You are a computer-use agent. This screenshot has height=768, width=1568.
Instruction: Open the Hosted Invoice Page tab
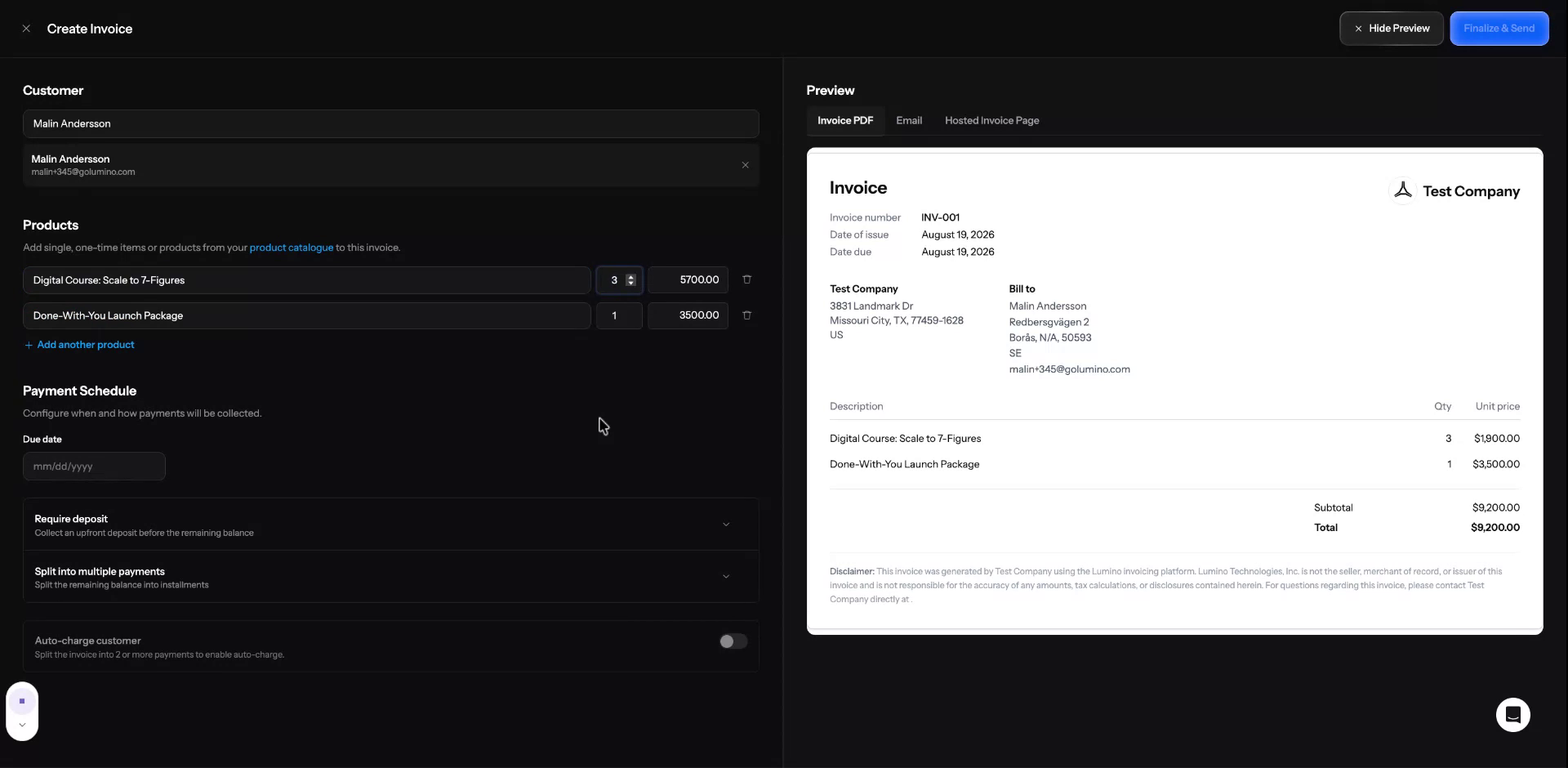point(991,120)
